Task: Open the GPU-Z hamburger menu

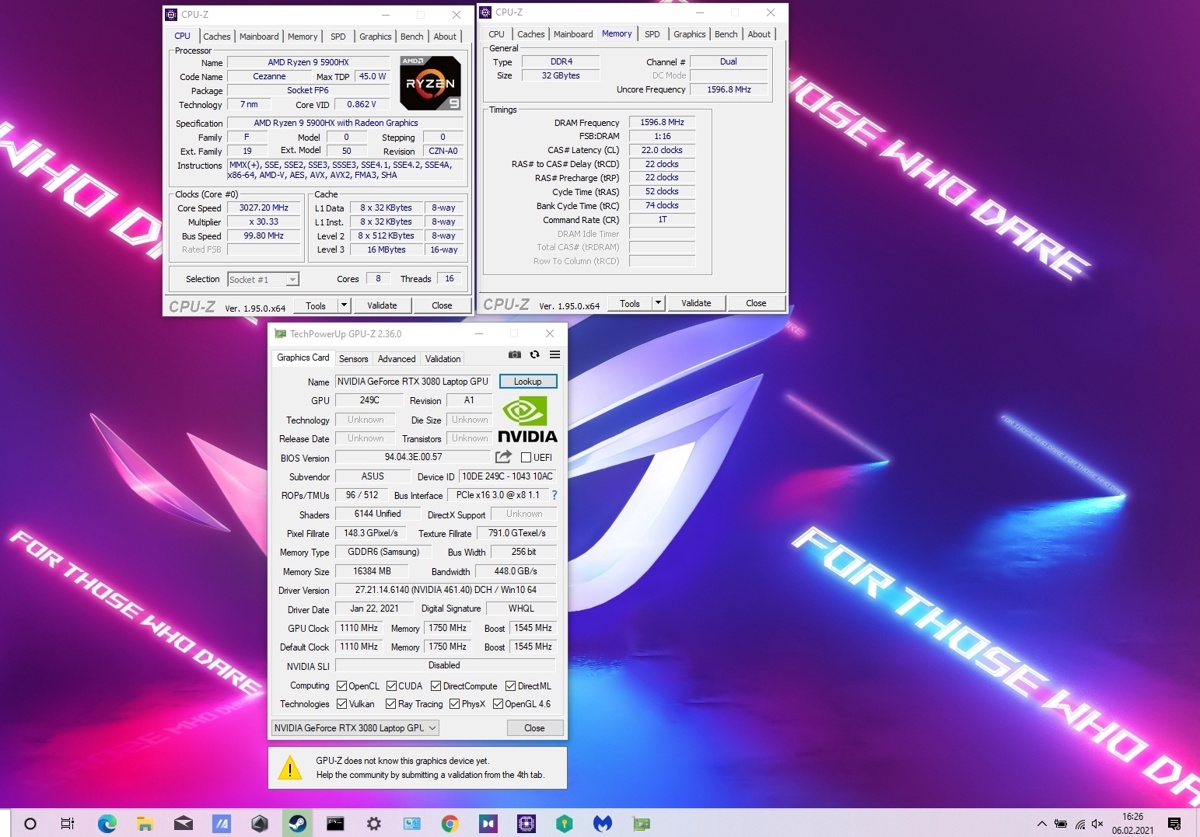Action: [x=555, y=355]
